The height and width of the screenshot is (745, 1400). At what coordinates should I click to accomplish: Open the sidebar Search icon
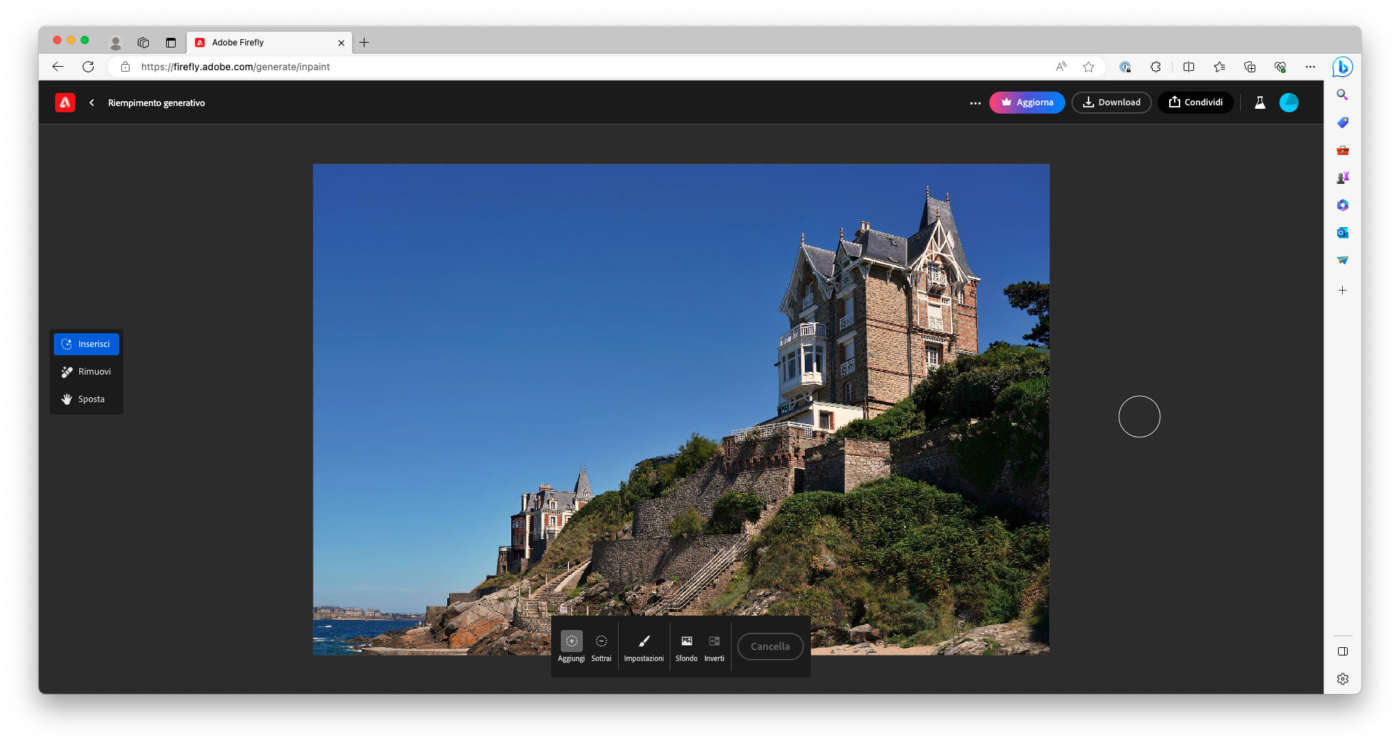click(1342, 95)
